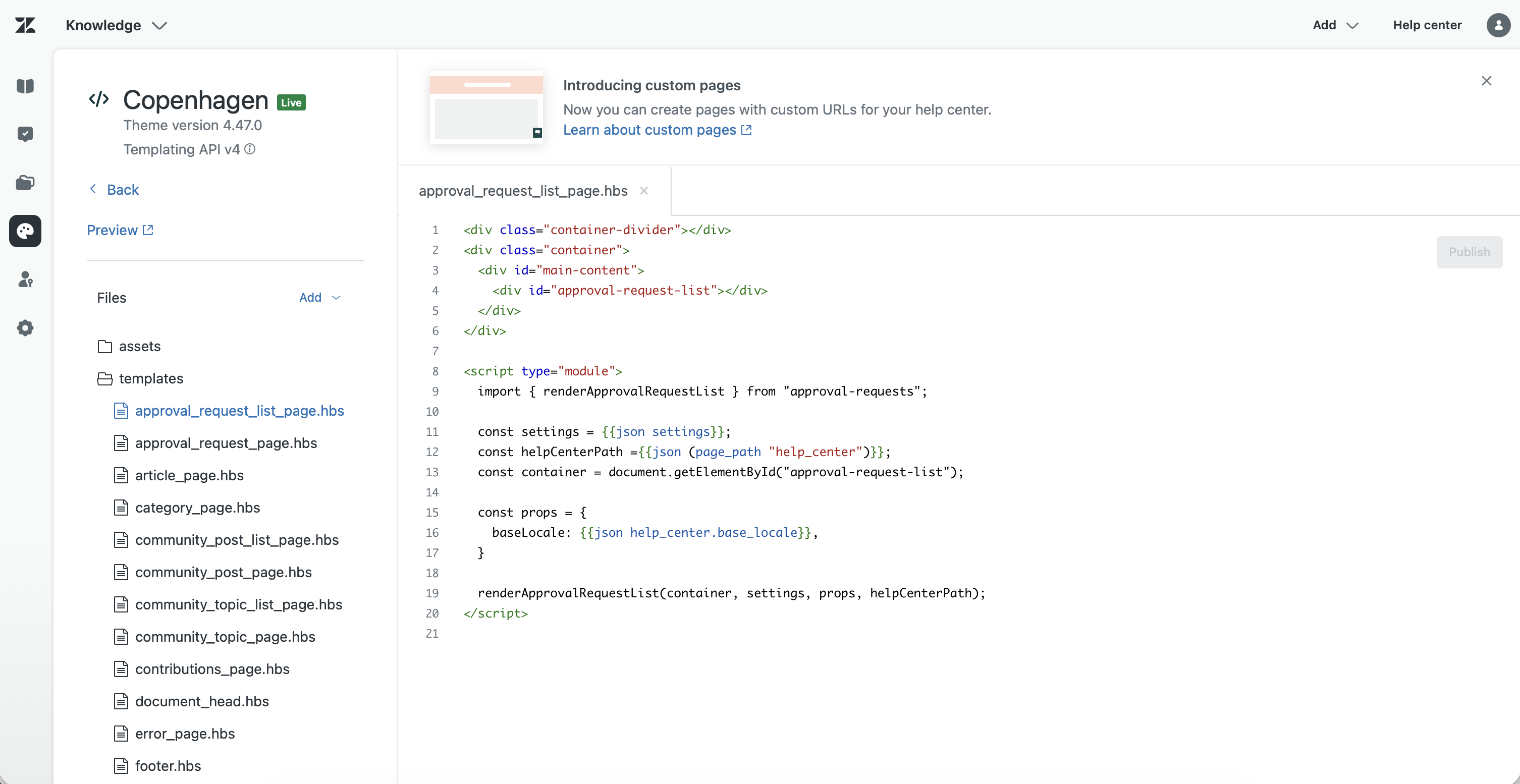
Task: Click the line 1 container-divider div
Action: 597,230
